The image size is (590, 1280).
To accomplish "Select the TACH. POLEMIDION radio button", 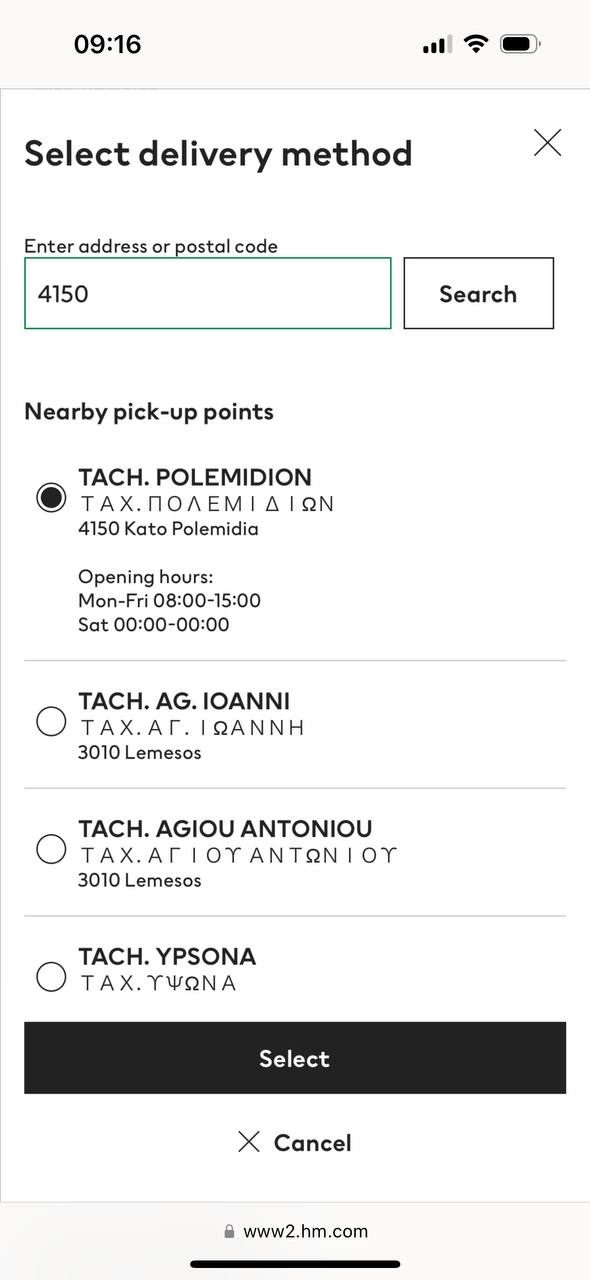I will pyautogui.click(x=51, y=498).
